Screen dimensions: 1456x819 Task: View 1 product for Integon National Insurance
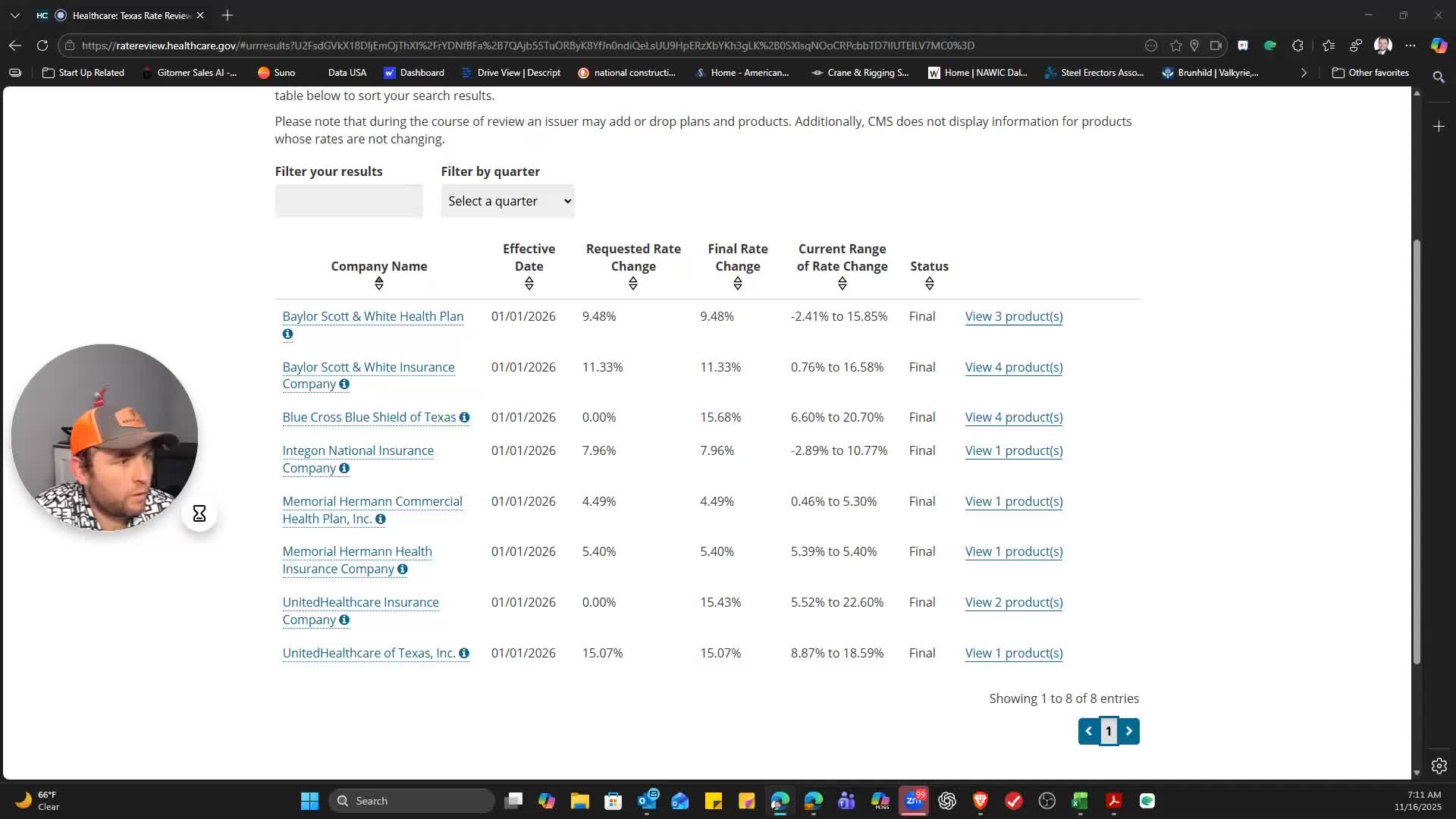pos(1014,450)
